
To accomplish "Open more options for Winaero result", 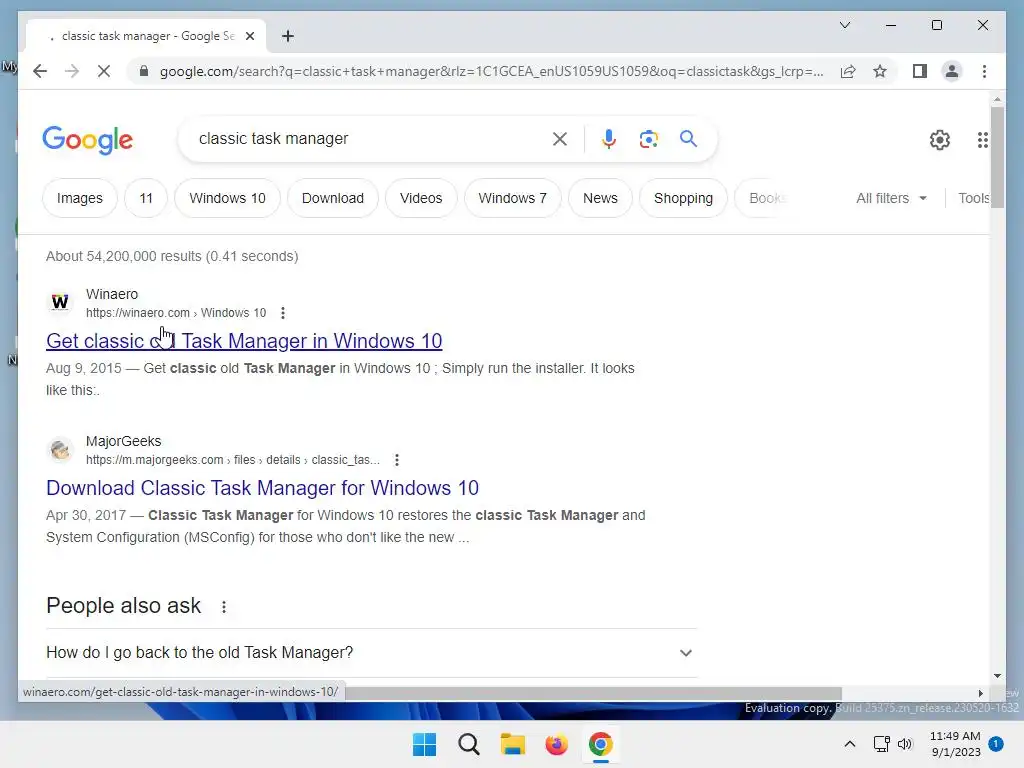I will [283, 313].
